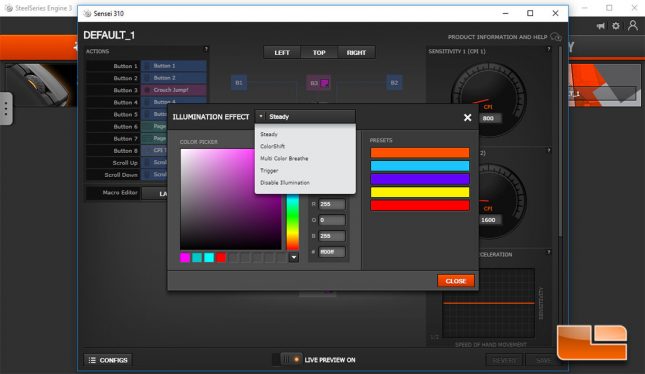Open the user account icon

tap(633, 26)
